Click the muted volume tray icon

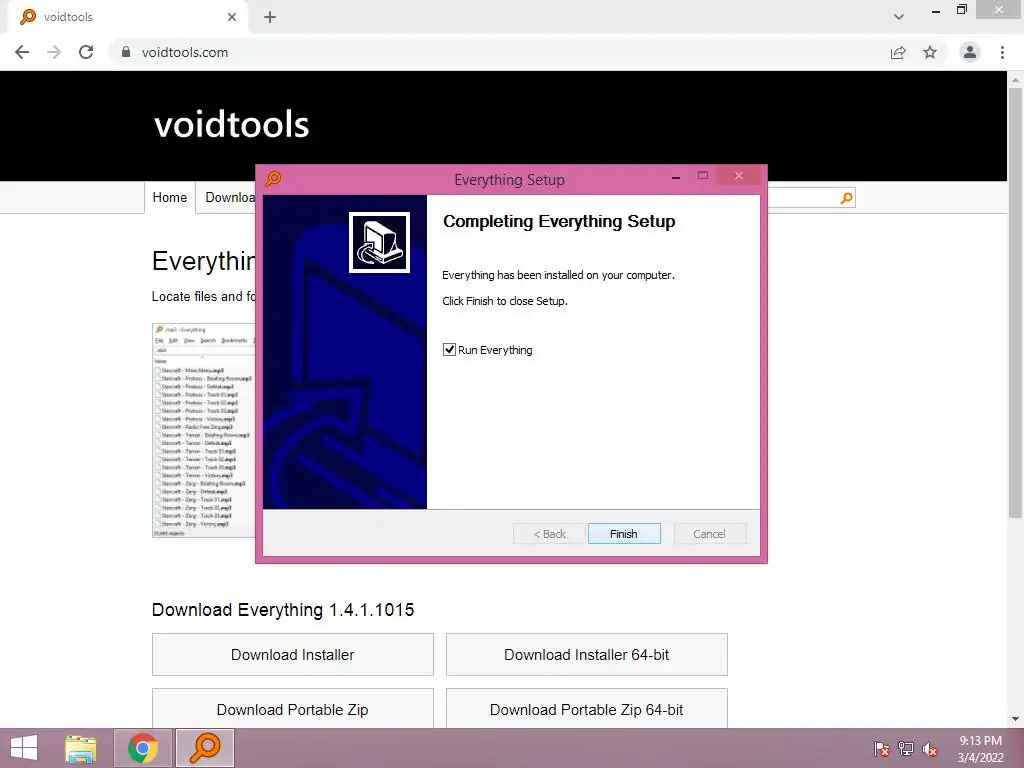point(930,749)
